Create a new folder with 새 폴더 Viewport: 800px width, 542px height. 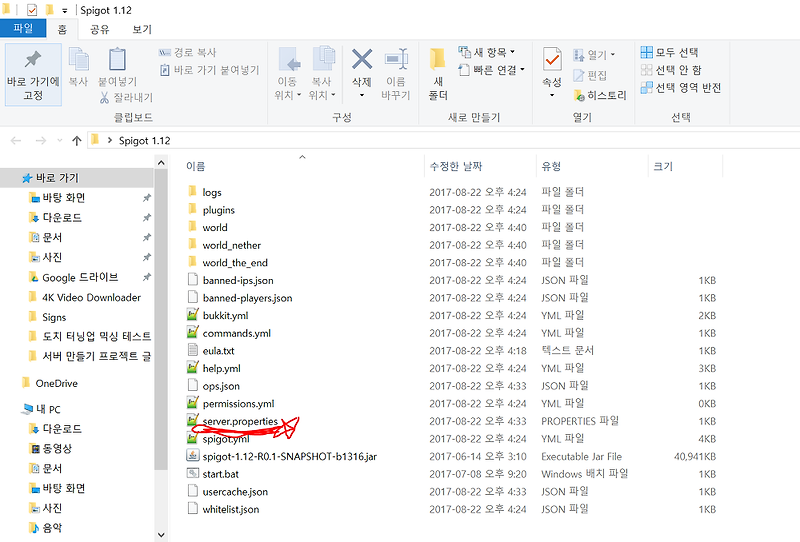click(438, 73)
